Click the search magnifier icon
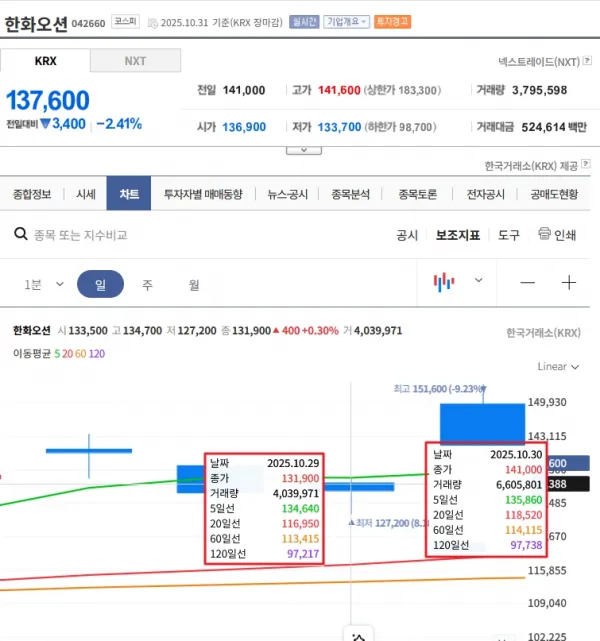600x641 pixels. [x=20, y=235]
